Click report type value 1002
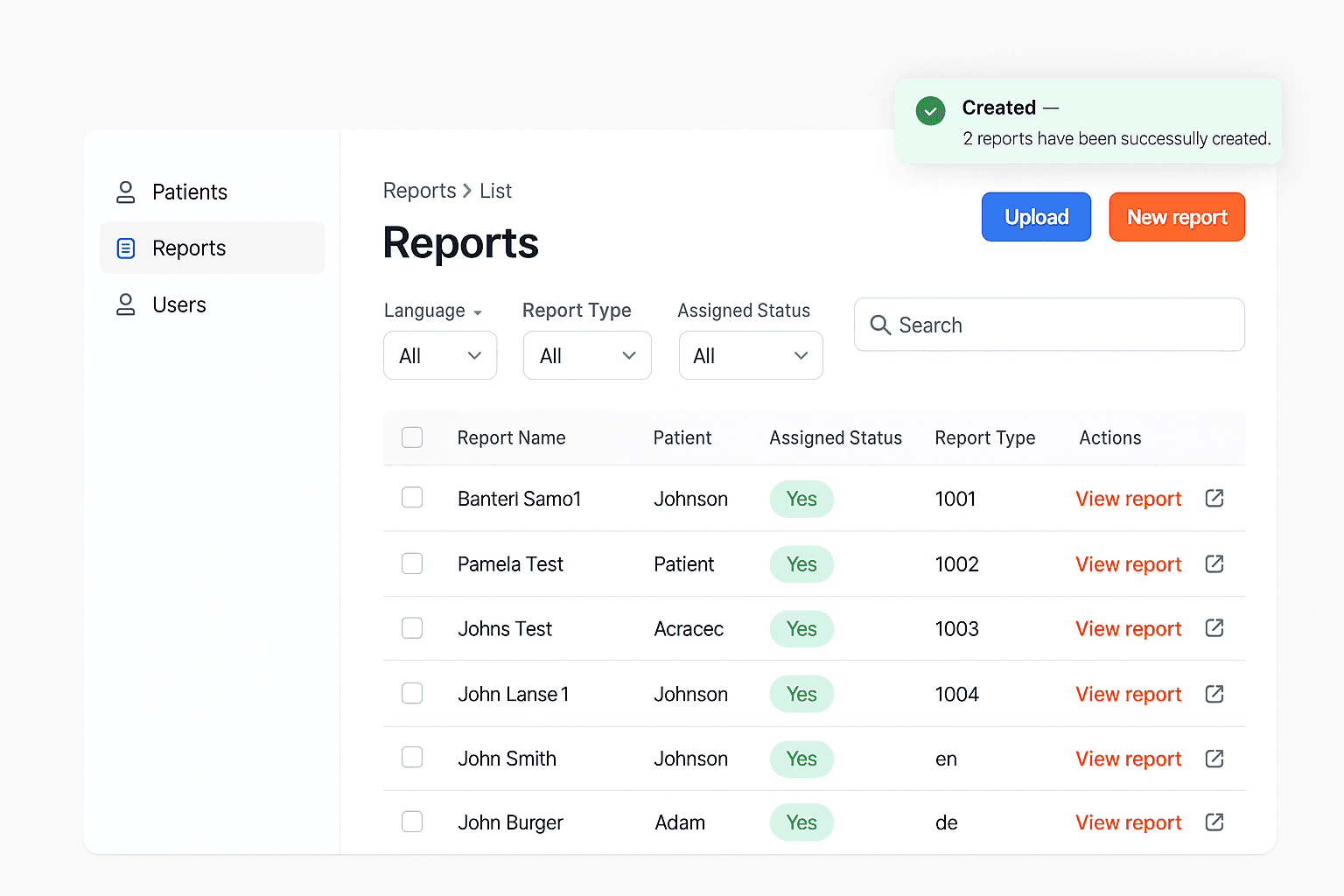Viewport: 1344px width, 896px height. tap(956, 564)
